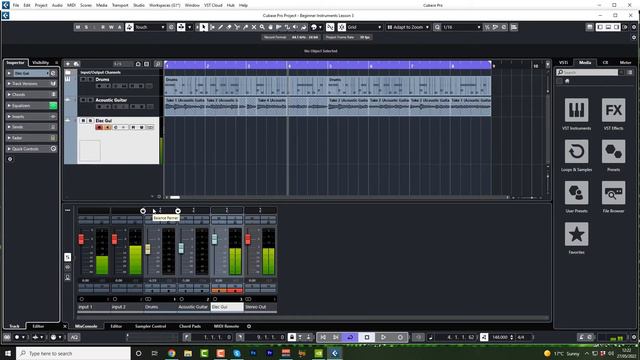Switch to the Visibility tab
Viewport: 640px width, 360px height.
(x=40, y=62)
